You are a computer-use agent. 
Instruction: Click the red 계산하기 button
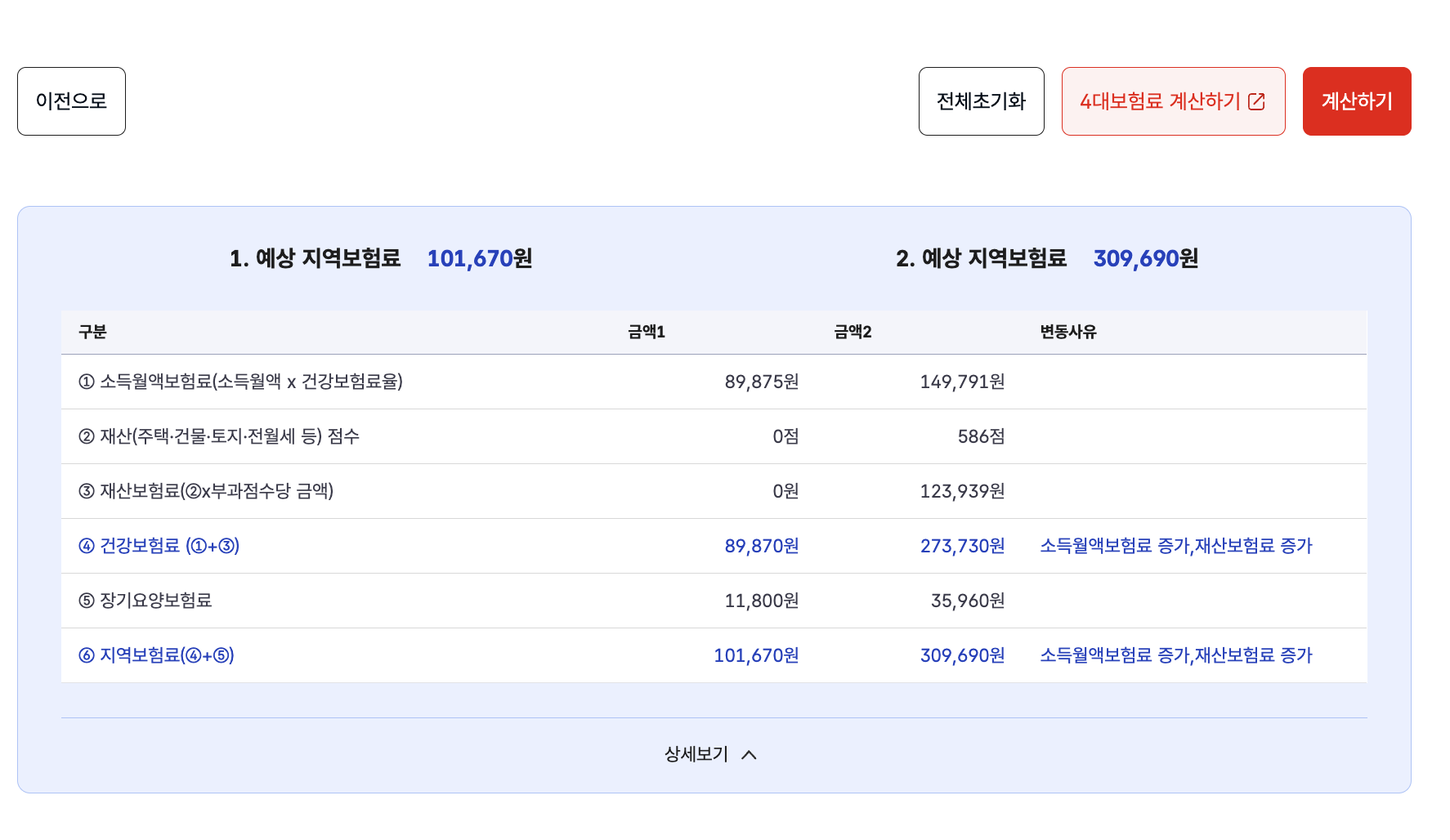(1357, 101)
